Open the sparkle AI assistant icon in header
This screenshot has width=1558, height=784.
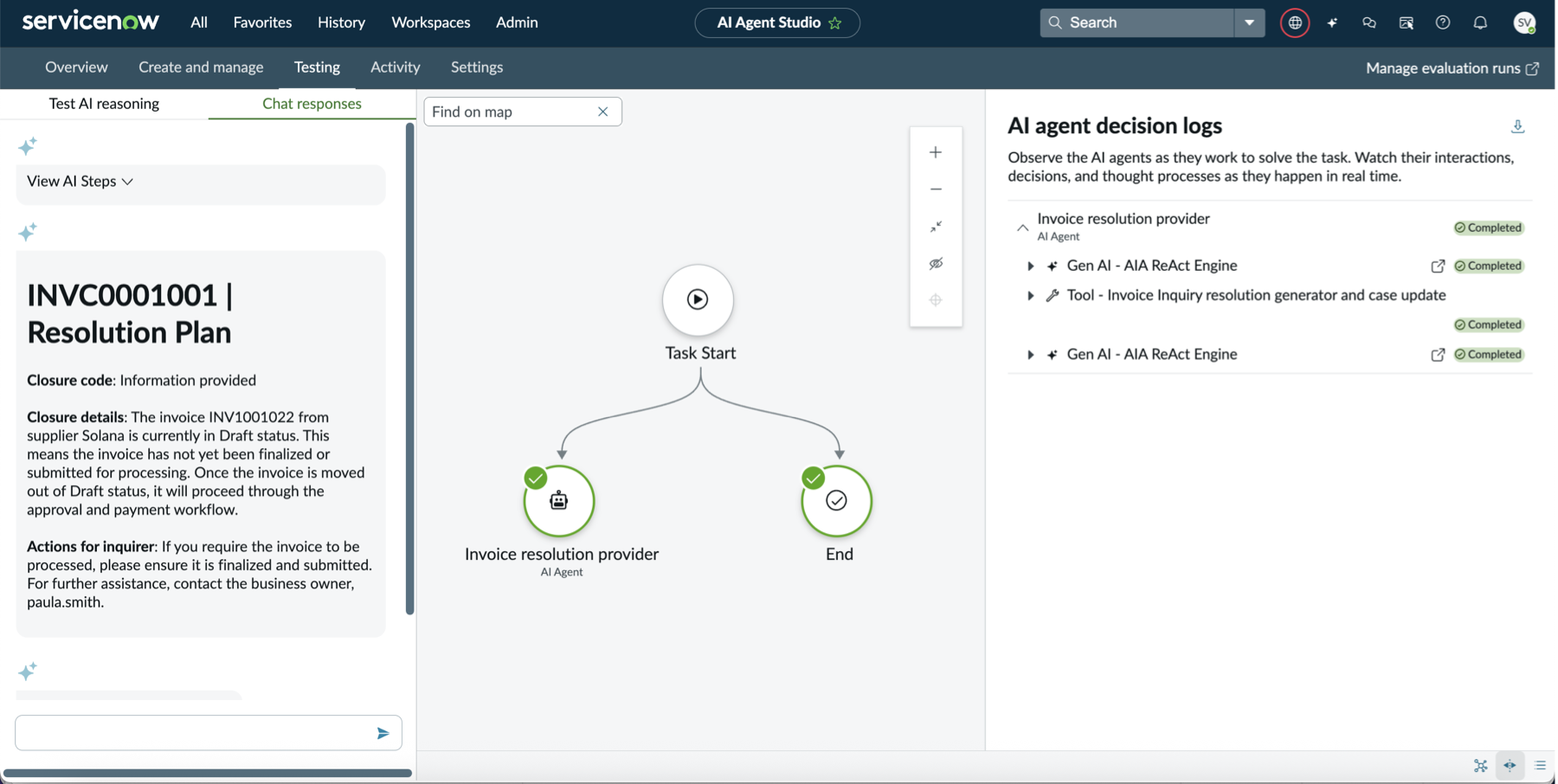pos(1332,23)
